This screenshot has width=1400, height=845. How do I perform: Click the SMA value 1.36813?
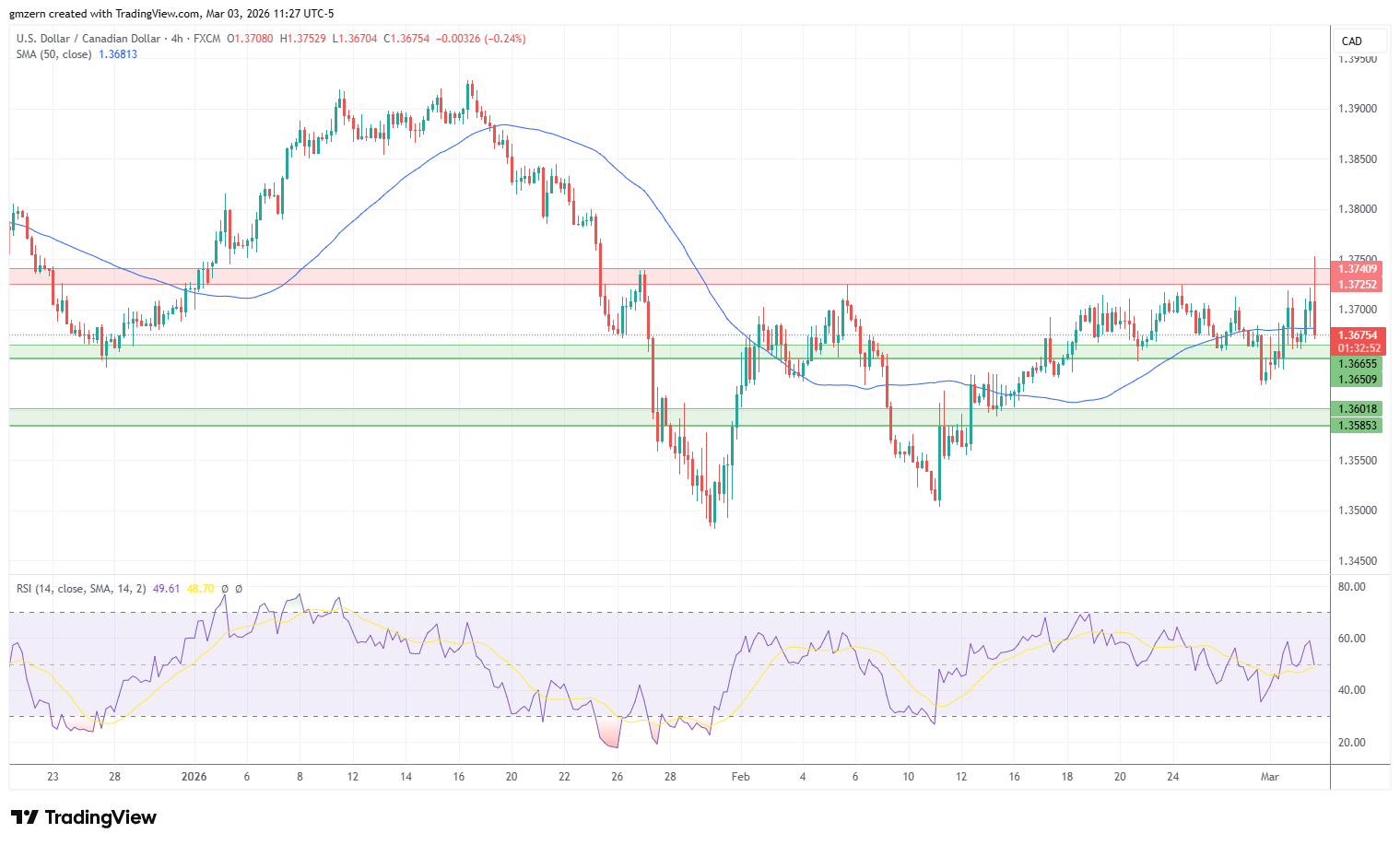coord(117,54)
